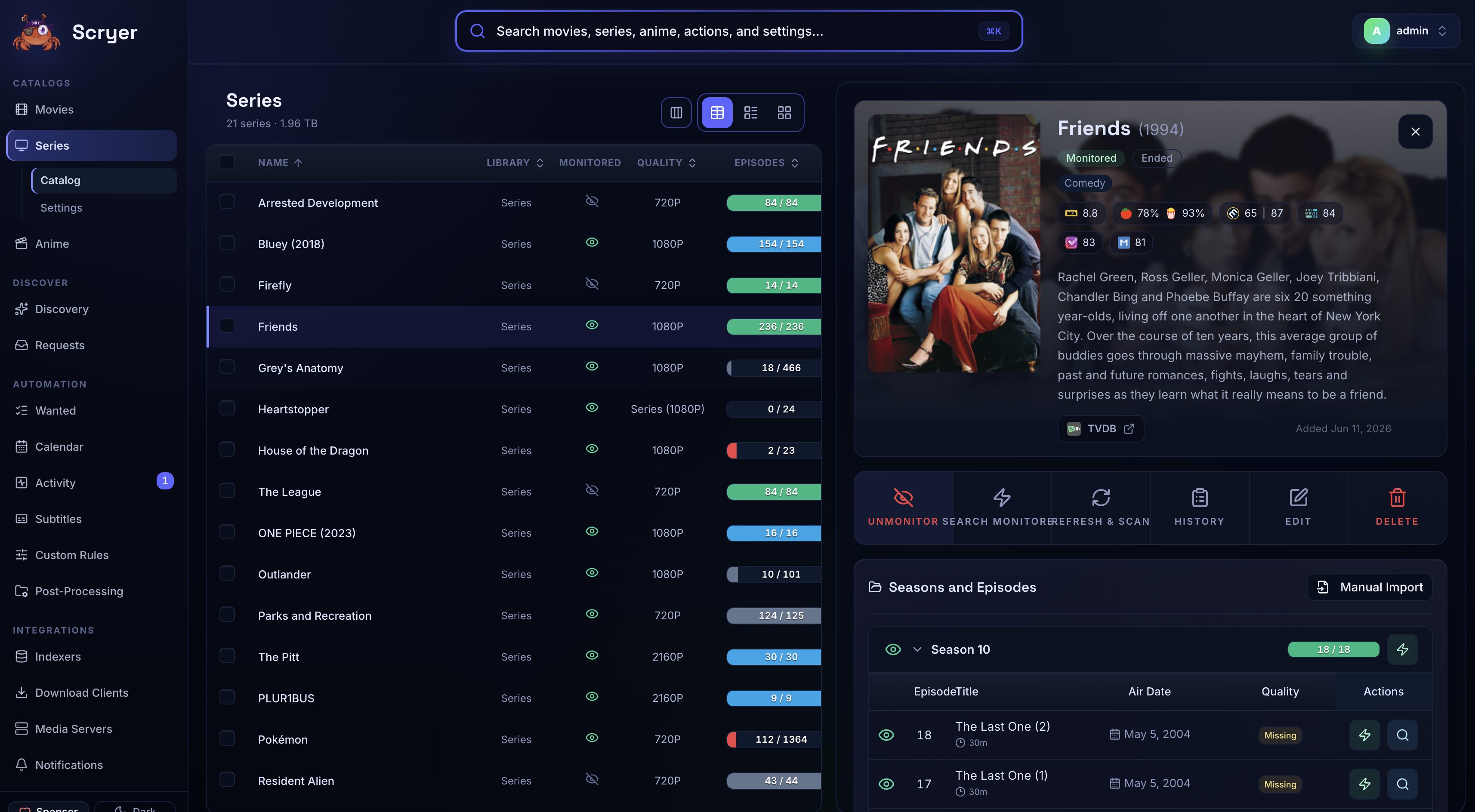Open History for Friends
Viewport: 1475px width, 812px height.
(x=1199, y=507)
